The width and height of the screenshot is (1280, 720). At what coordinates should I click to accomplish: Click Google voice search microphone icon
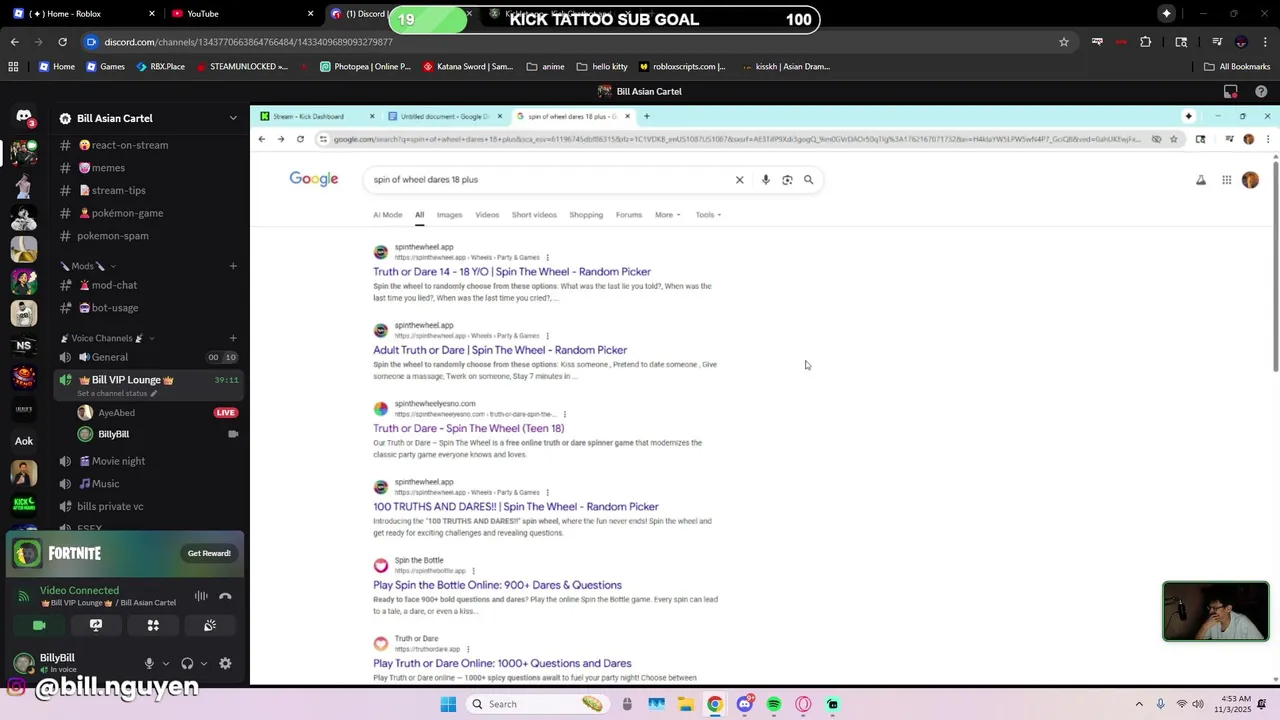(766, 180)
